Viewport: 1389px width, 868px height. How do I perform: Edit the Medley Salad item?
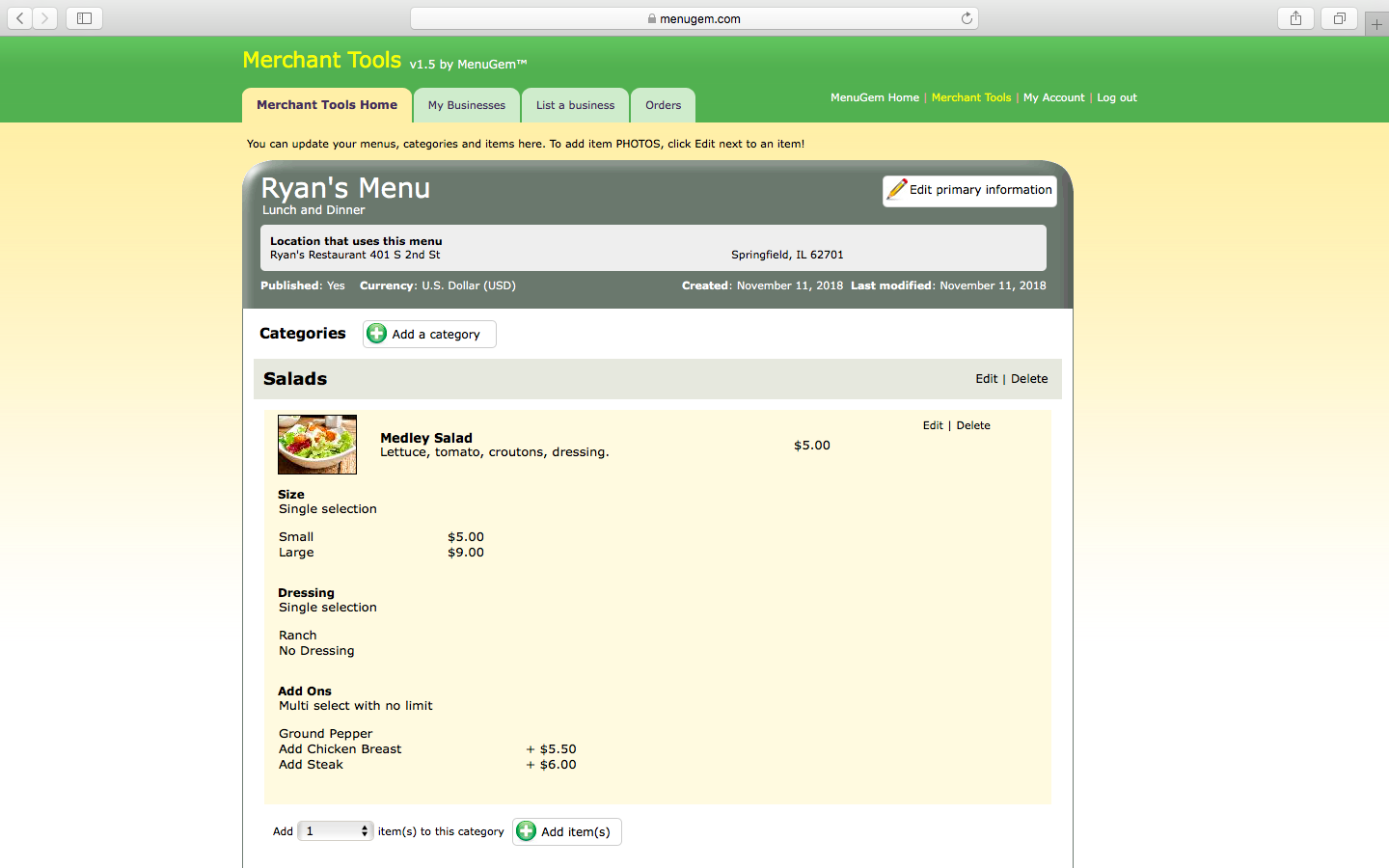tap(933, 425)
